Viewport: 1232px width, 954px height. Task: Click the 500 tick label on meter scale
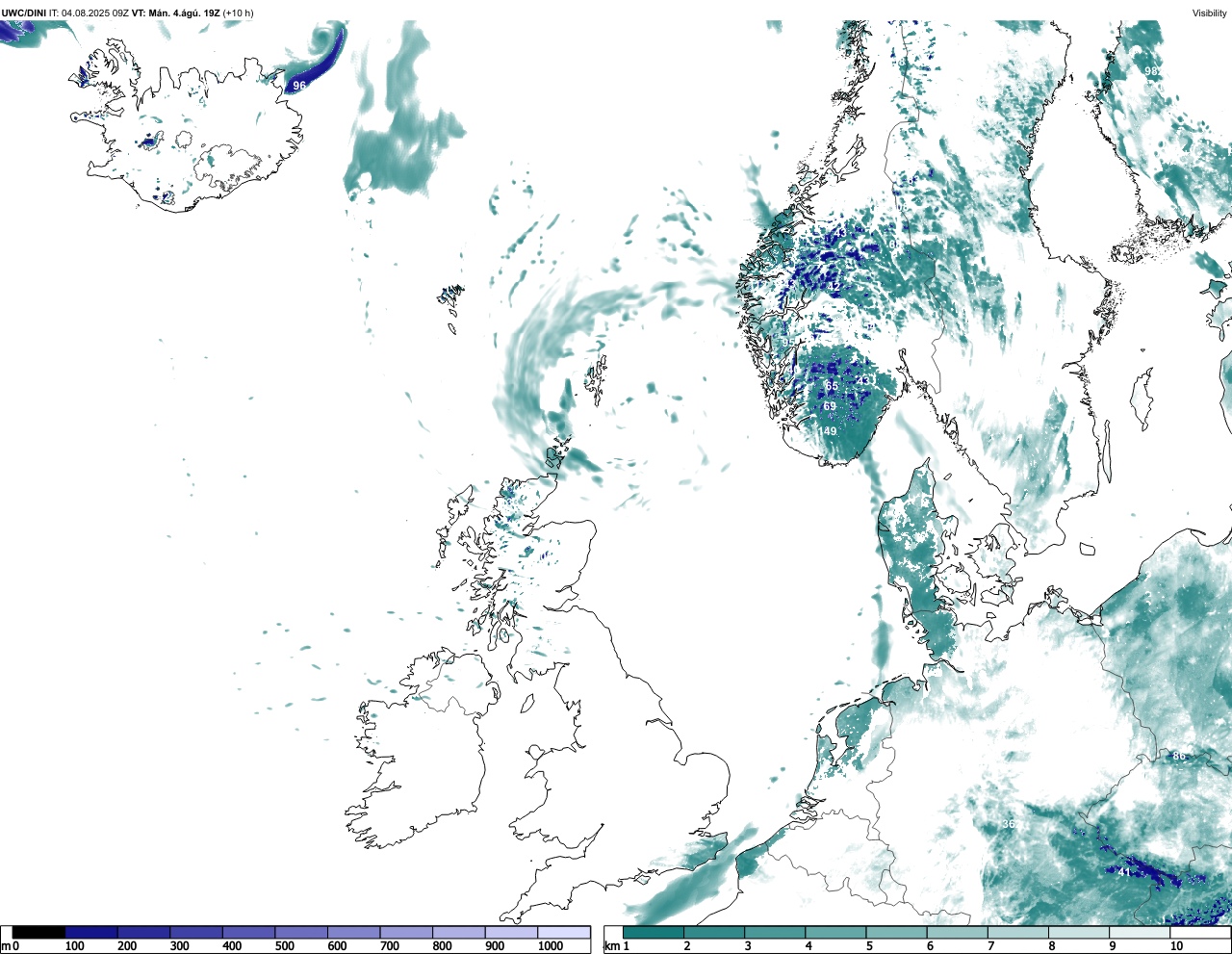click(x=285, y=946)
